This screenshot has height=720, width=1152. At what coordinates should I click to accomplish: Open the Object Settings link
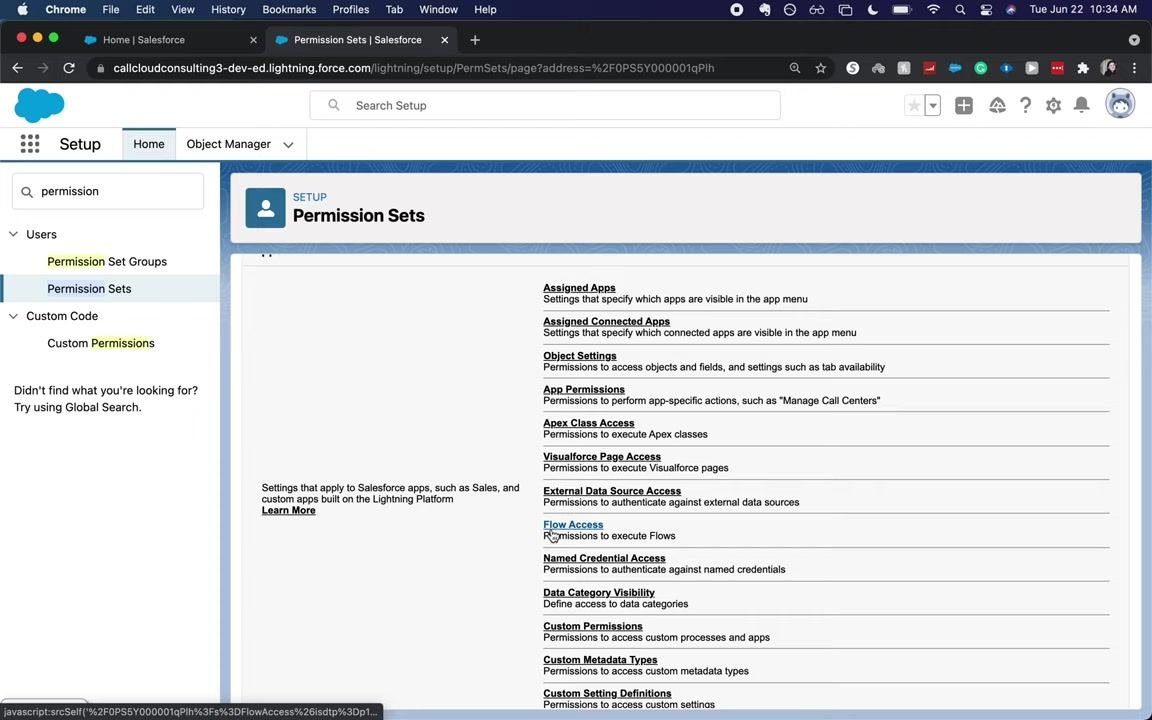[x=580, y=356]
